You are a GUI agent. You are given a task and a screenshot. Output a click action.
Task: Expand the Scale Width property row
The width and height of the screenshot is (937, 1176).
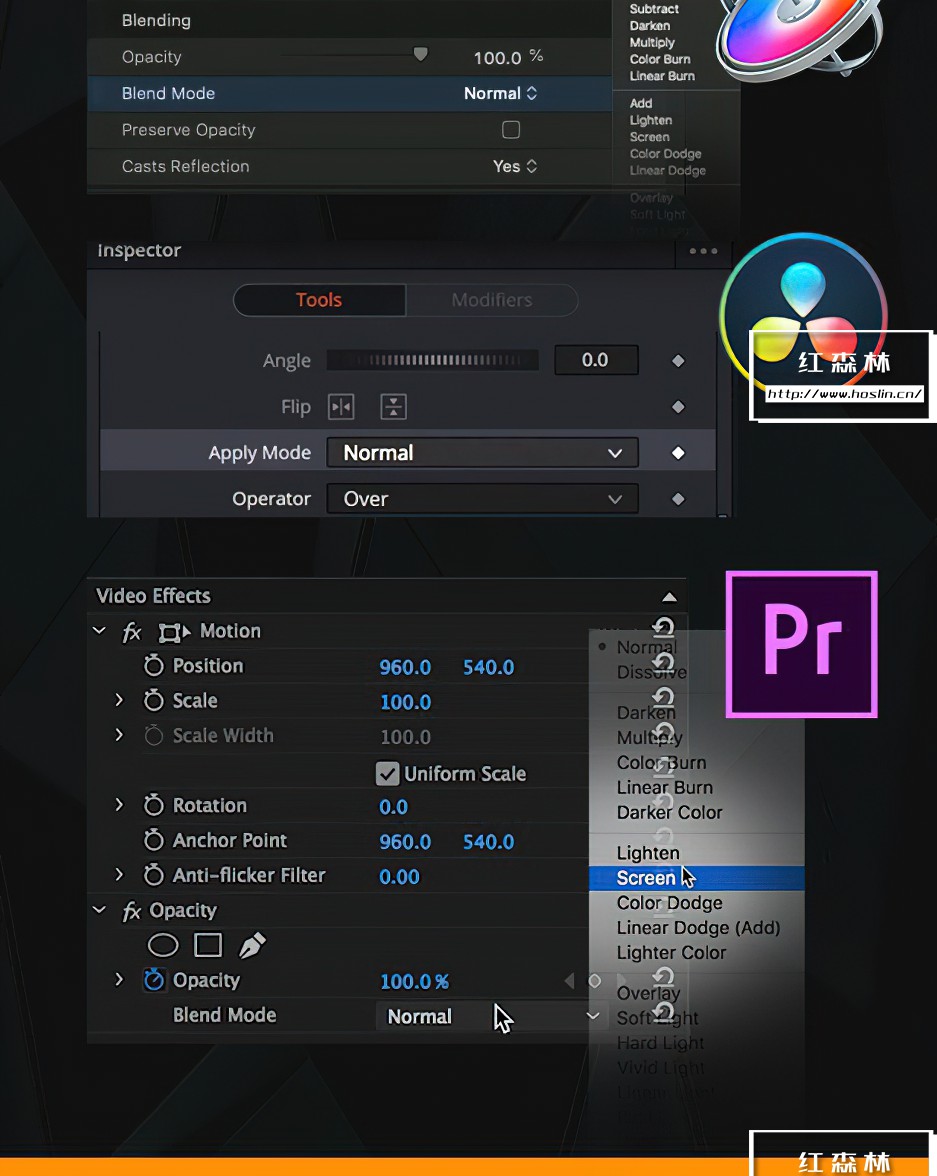pos(119,735)
